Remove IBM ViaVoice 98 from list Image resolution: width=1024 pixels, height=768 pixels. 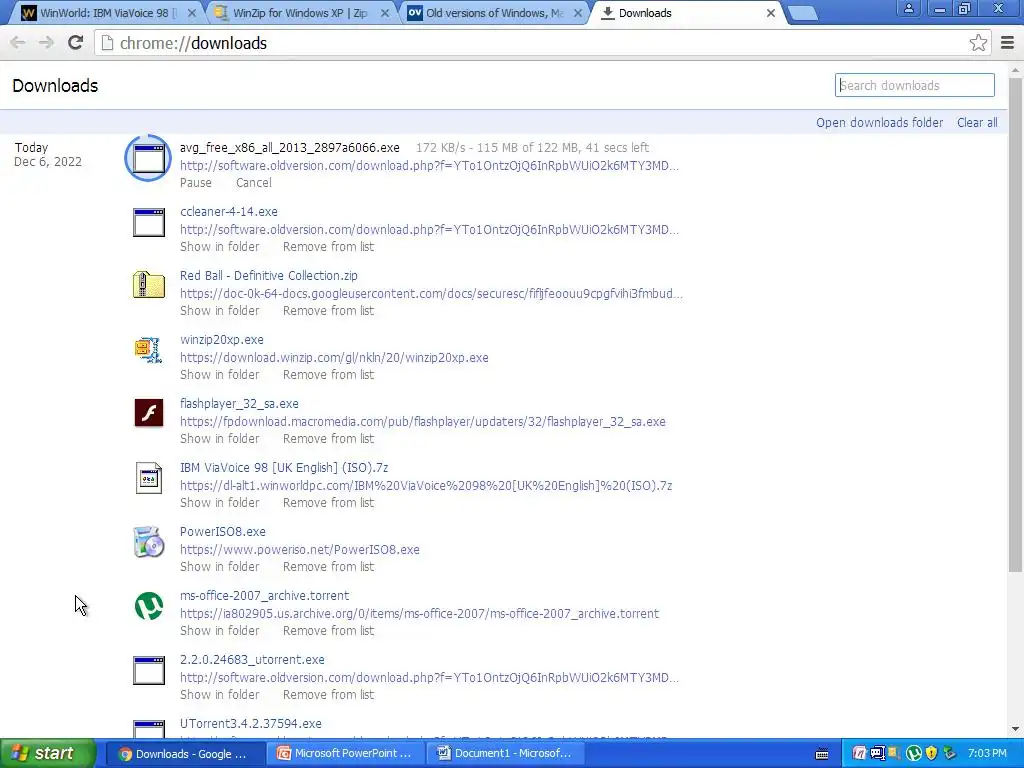point(328,503)
